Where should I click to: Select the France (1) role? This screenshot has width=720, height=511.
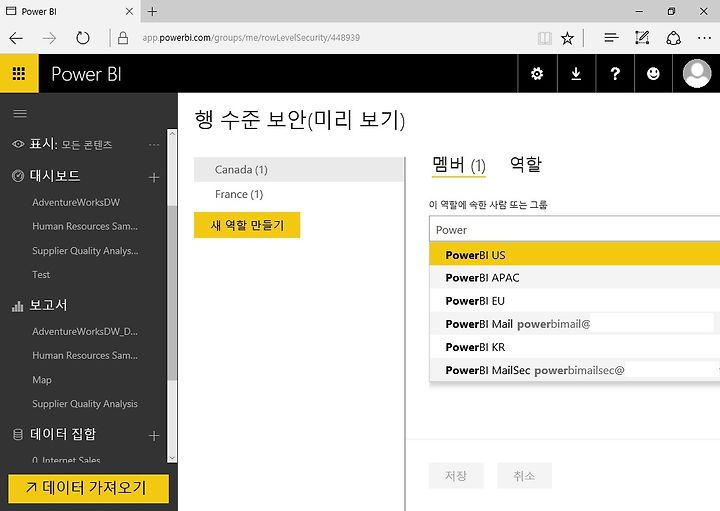(x=299, y=194)
